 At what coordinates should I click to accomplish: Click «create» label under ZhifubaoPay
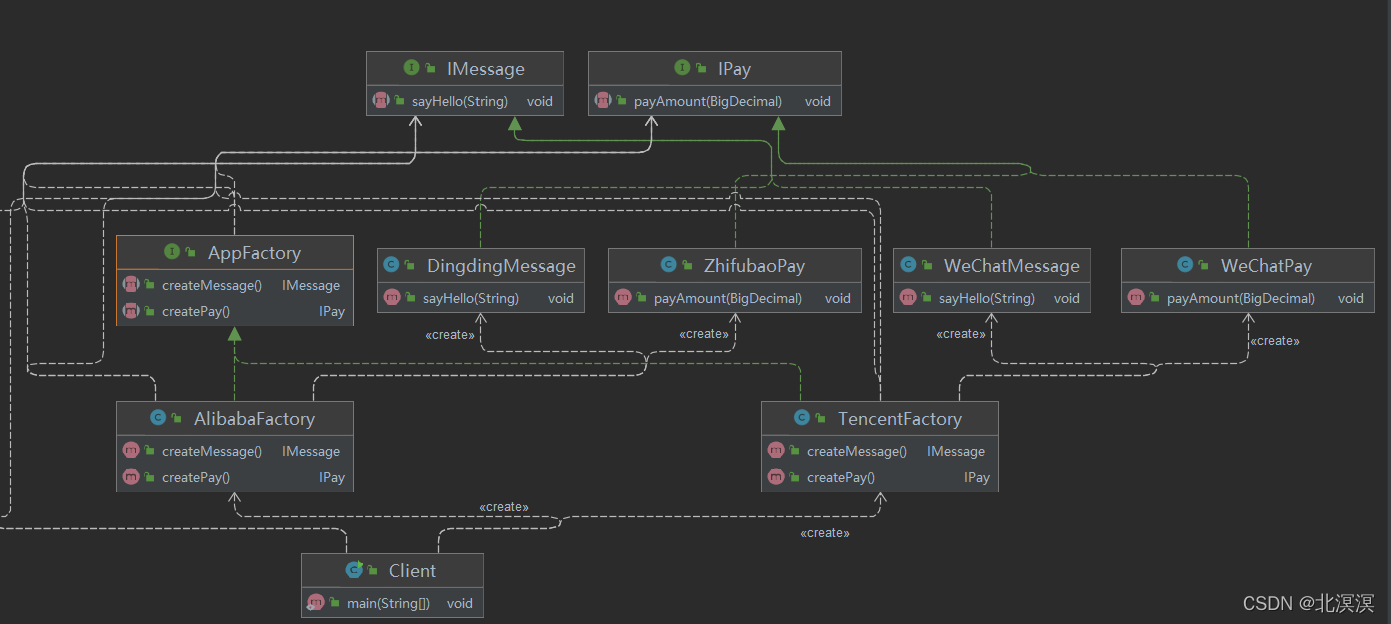click(704, 334)
